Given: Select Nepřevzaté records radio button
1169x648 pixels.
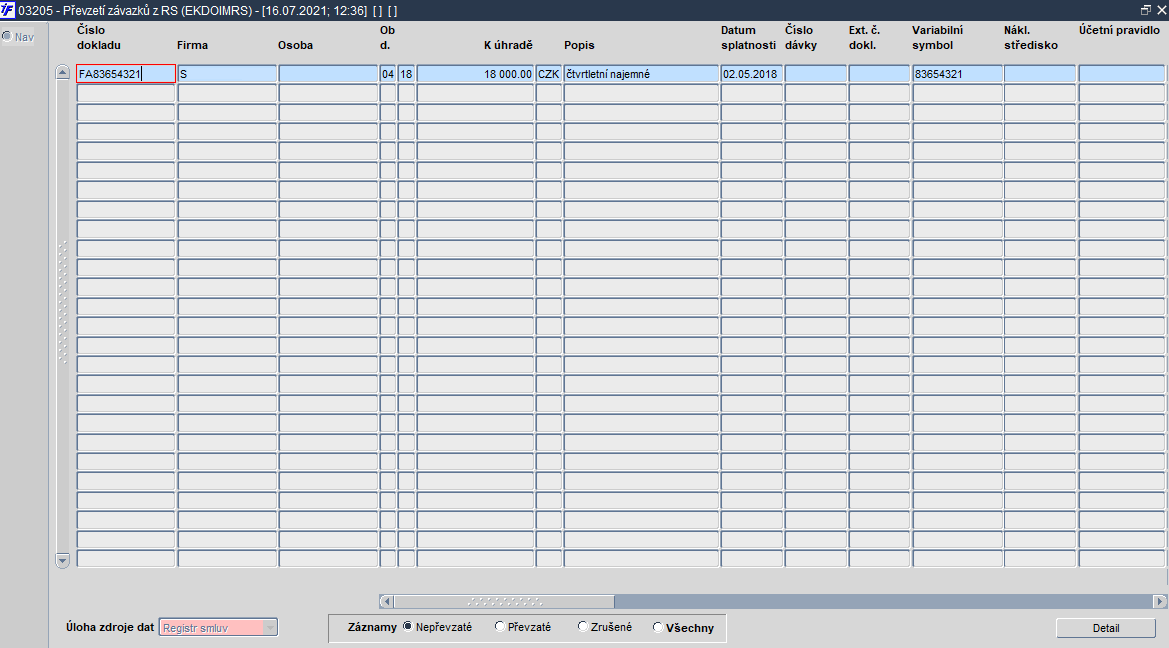Looking at the screenshot, I should click(x=408, y=626).
